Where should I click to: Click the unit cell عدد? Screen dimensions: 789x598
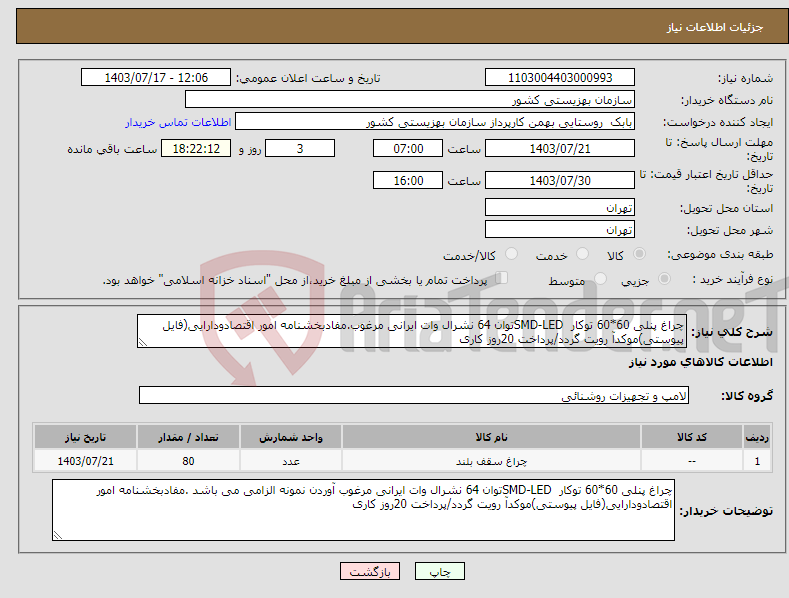(291, 461)
